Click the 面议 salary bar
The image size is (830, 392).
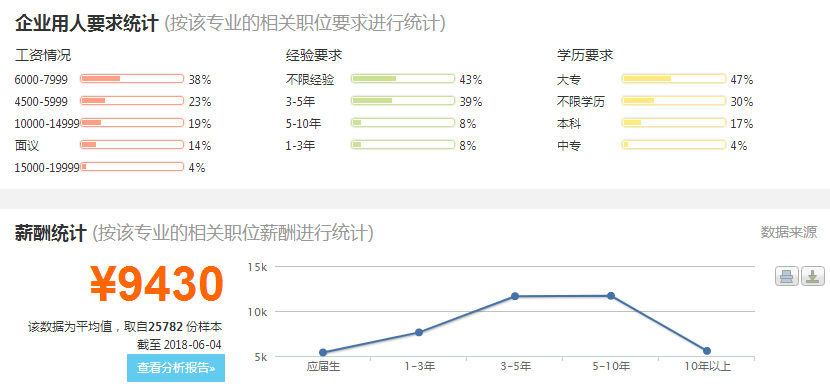132,144
